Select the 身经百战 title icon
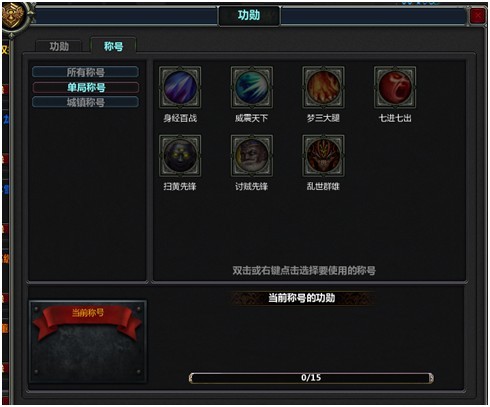Image resolution: width=490 pixels, height=407 pixels. [180, 87]
